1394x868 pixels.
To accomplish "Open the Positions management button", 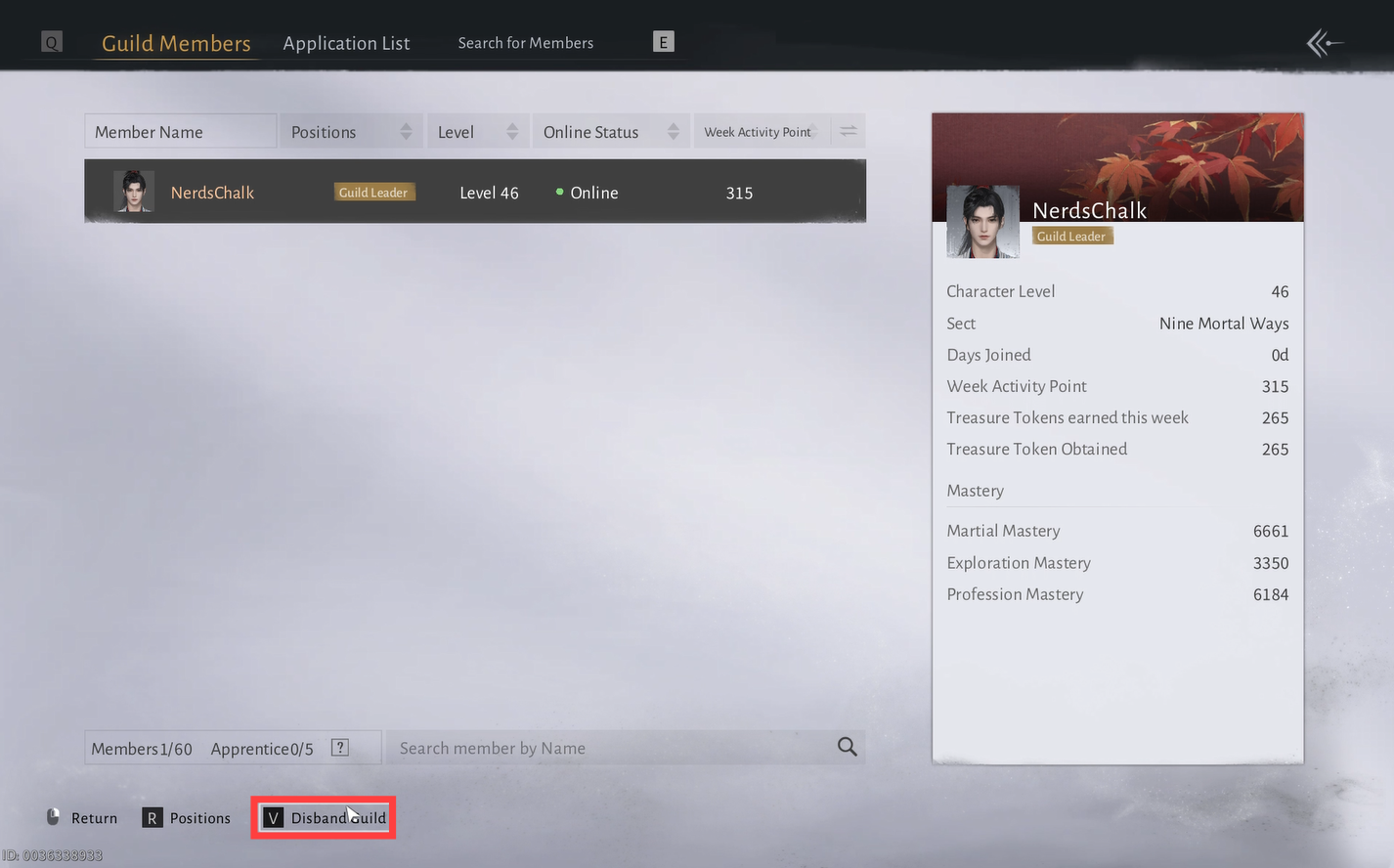I will [x=187, y=818].
